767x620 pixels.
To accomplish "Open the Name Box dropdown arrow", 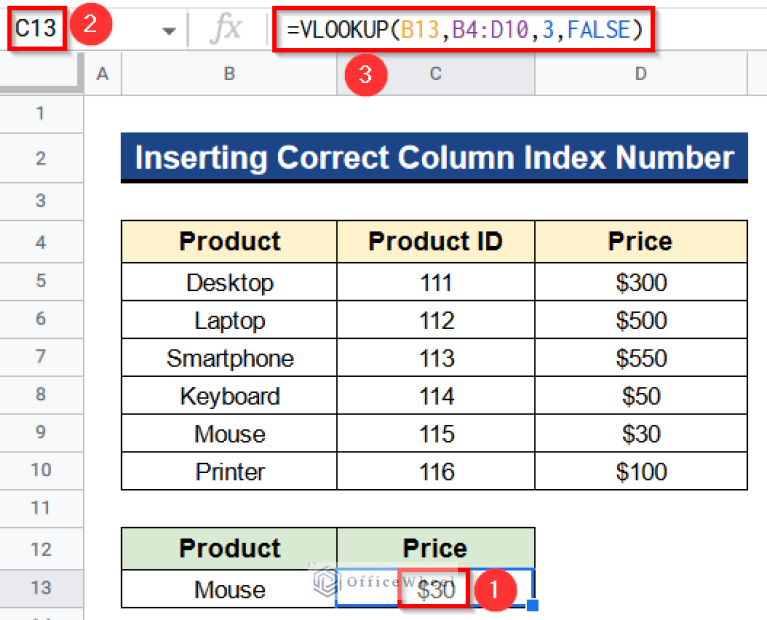I will pyautogui.click(x=168, y=30).
